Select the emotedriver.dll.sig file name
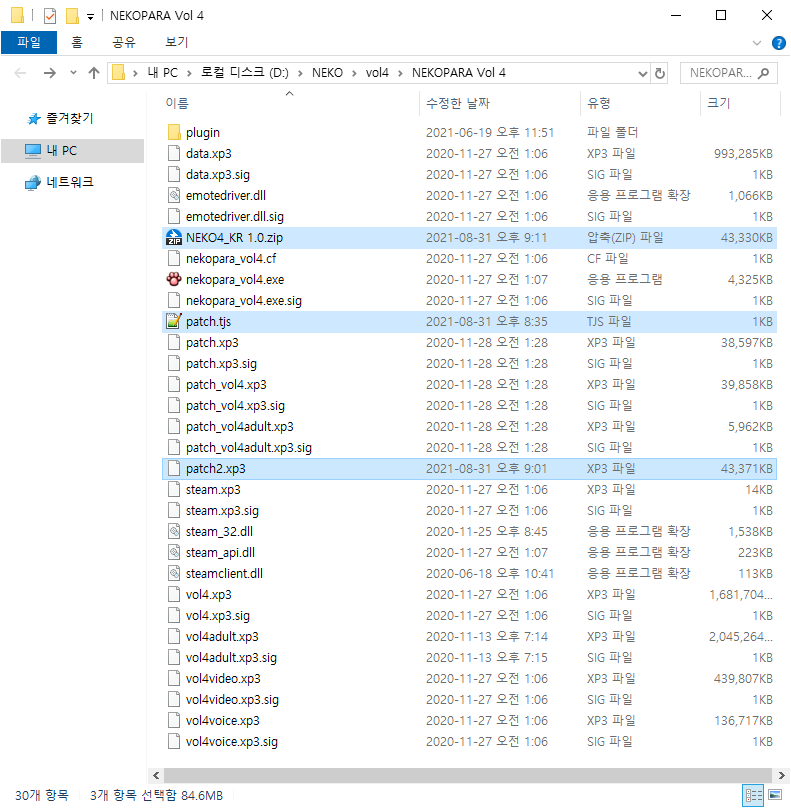The height and width of the screenshot is (808, 791). (234, 216)
